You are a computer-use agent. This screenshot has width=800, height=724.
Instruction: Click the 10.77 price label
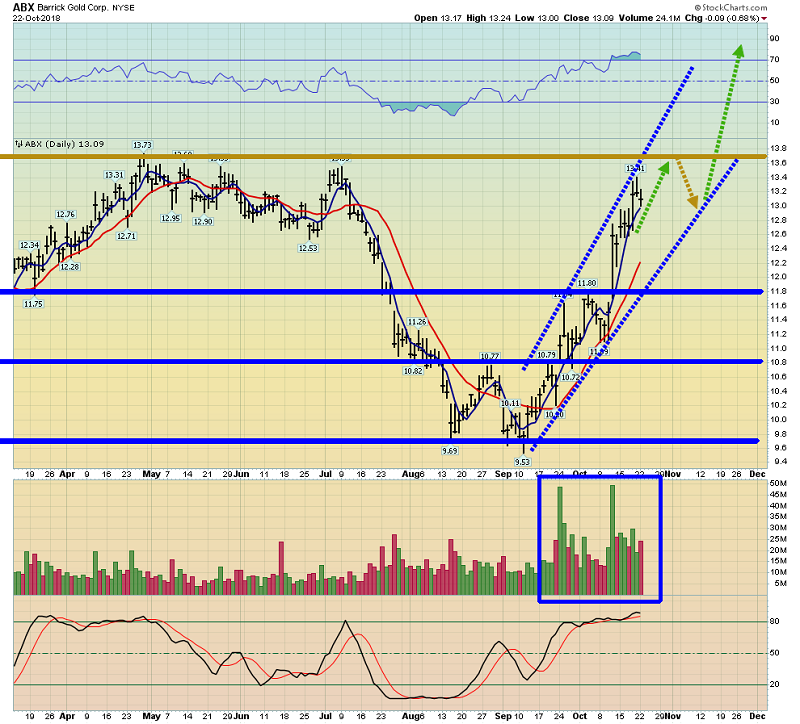coord(490,356)
